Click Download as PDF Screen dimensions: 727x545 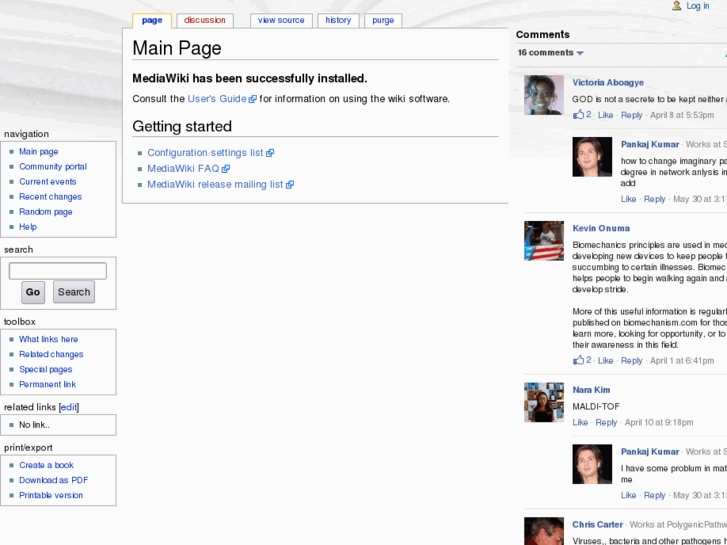[x=53, y=481]
